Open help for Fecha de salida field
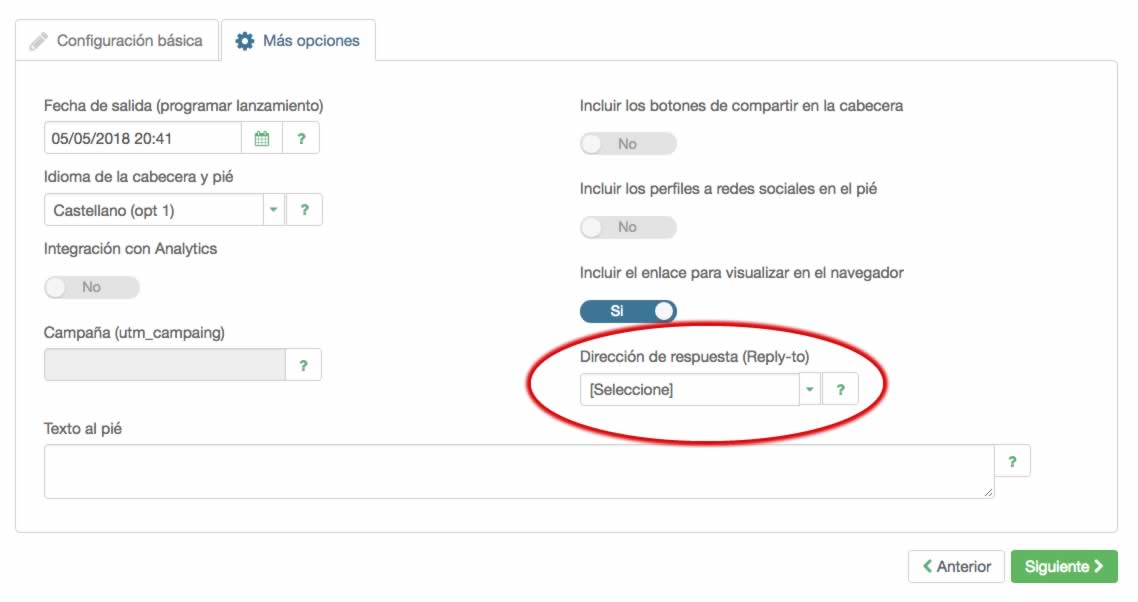Viewport: 1138px width, 602px height. pos(301,139)
